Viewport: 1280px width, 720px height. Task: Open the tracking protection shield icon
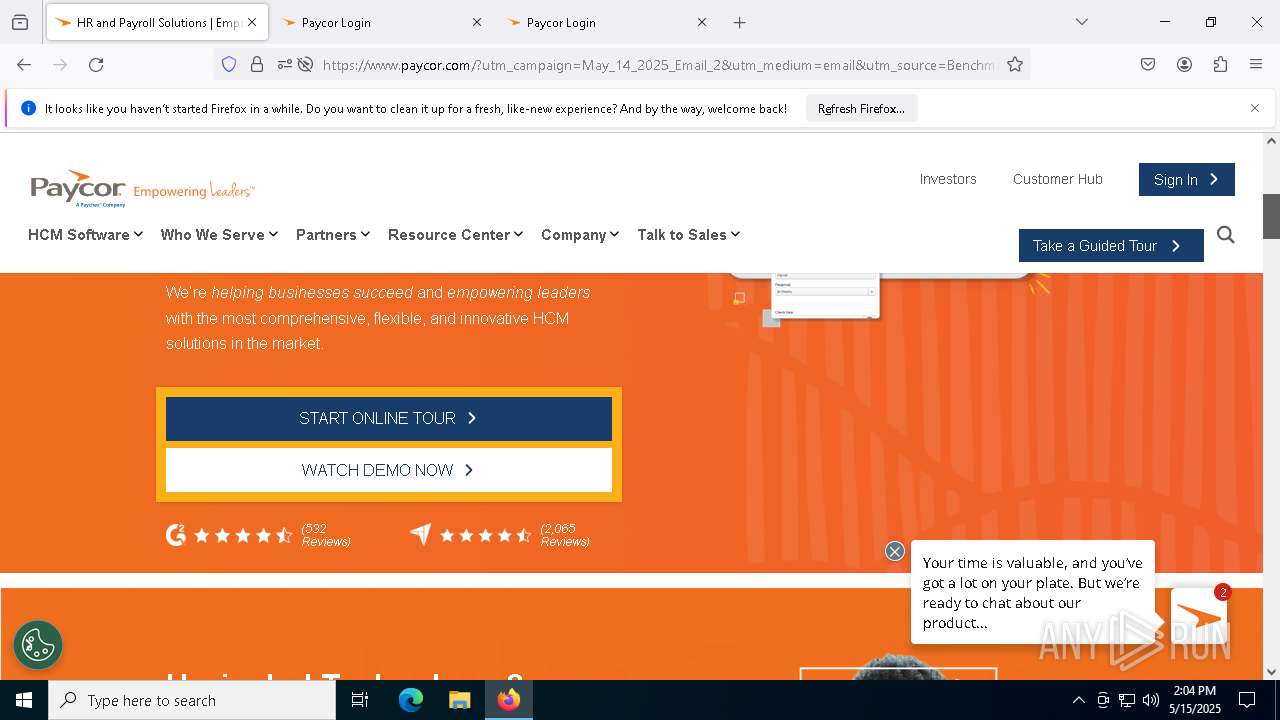229,64
